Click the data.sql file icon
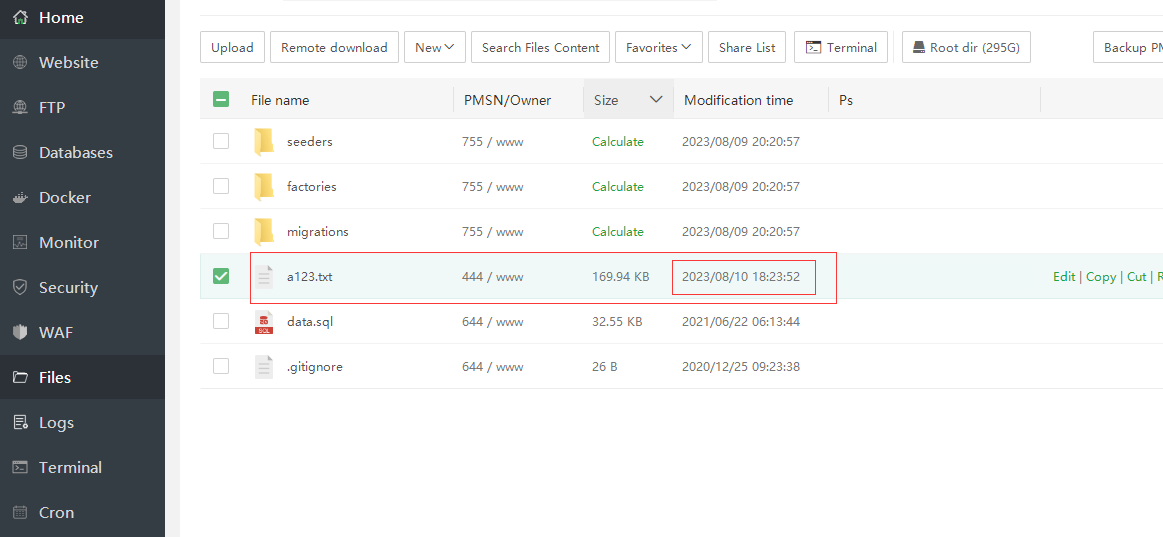The image size is (1163, 537). pos(264,322)
